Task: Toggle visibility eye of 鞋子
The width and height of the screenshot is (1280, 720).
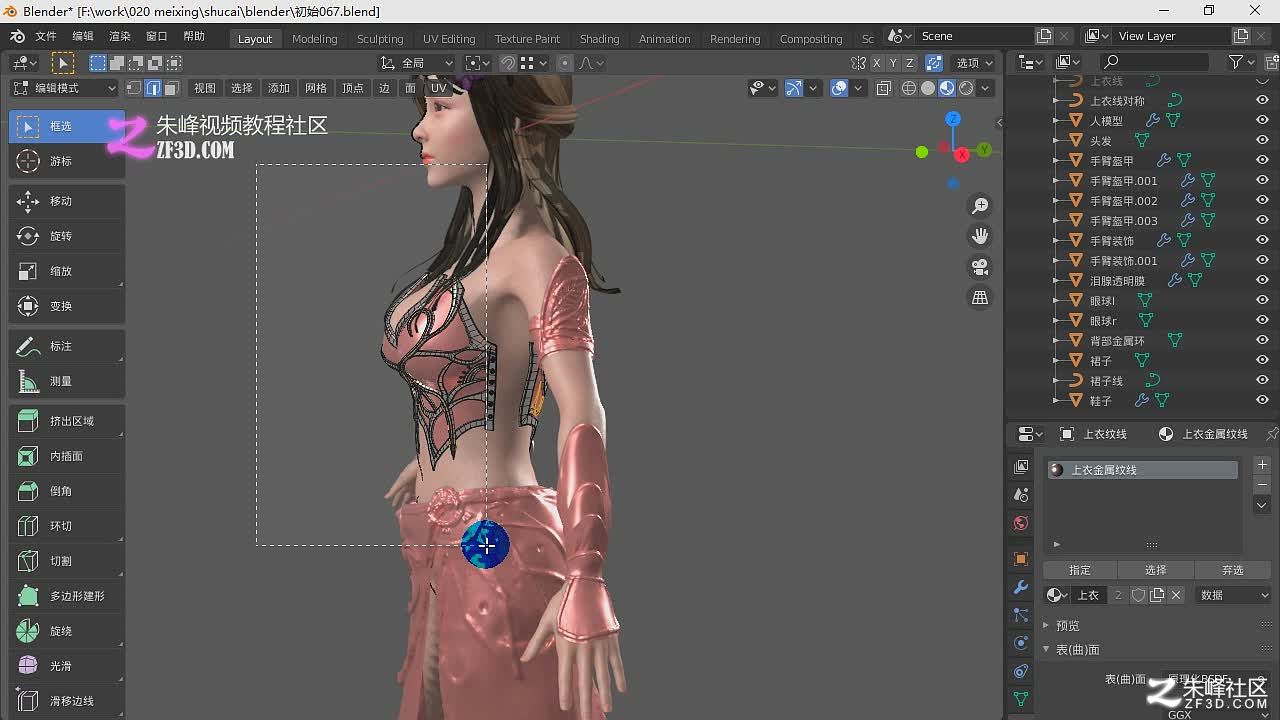Action: pyautogui.click(x=1262, y=400)
